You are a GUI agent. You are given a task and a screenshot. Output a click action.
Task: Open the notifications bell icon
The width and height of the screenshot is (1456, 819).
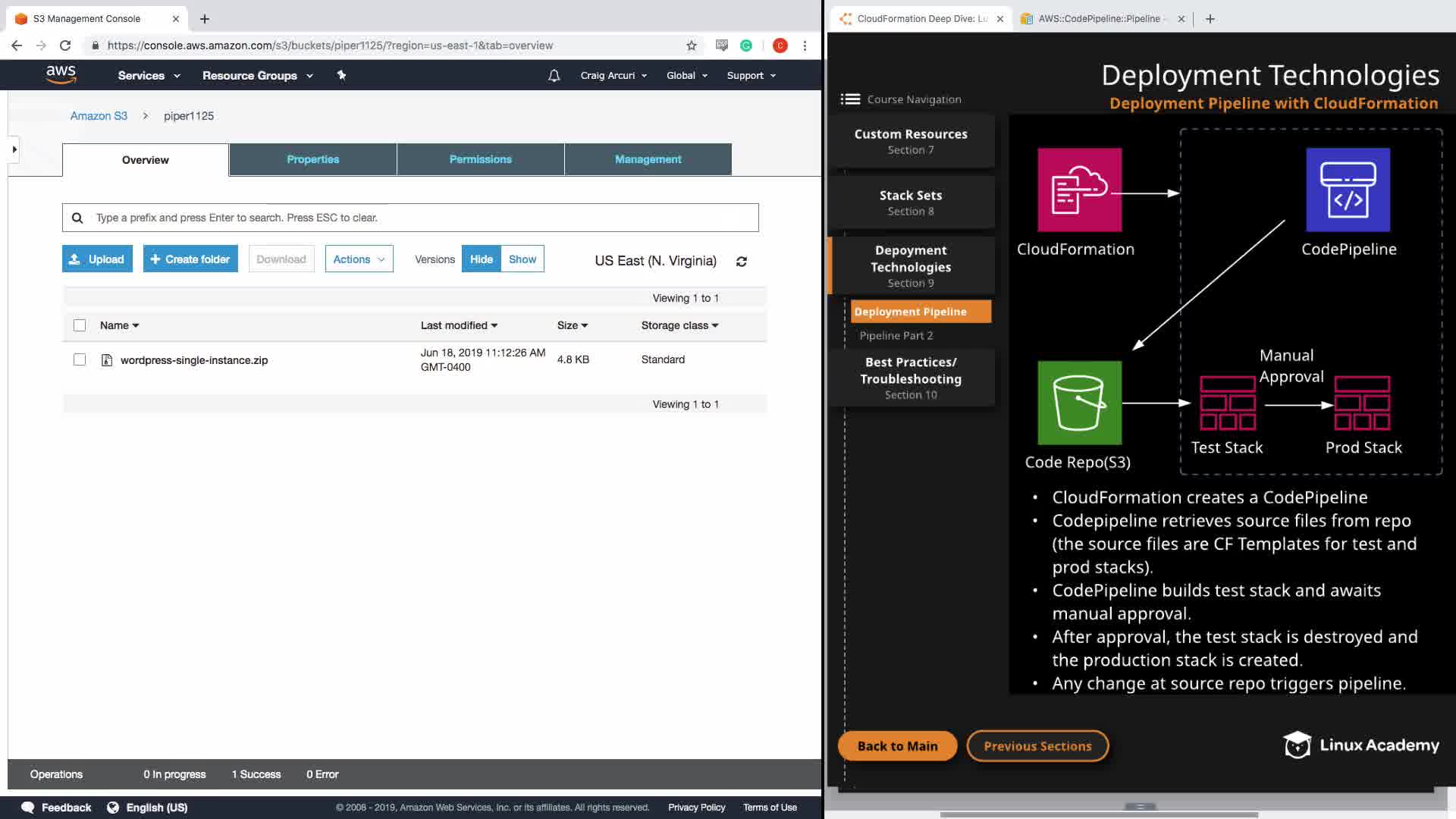coord(554,76)
